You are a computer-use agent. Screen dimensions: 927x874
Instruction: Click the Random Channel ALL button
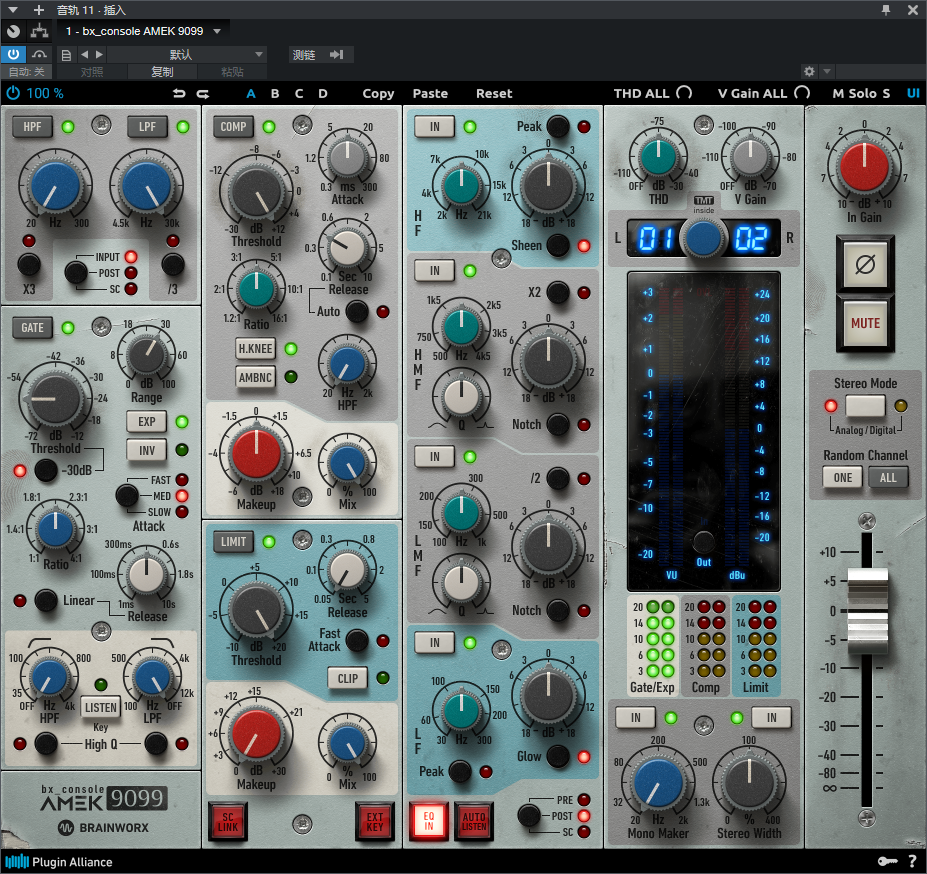[888, 478]
